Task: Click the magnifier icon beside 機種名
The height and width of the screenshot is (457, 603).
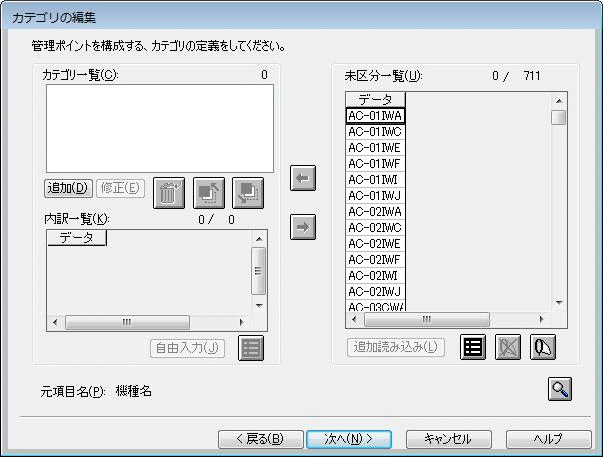Action: point(560,389)
